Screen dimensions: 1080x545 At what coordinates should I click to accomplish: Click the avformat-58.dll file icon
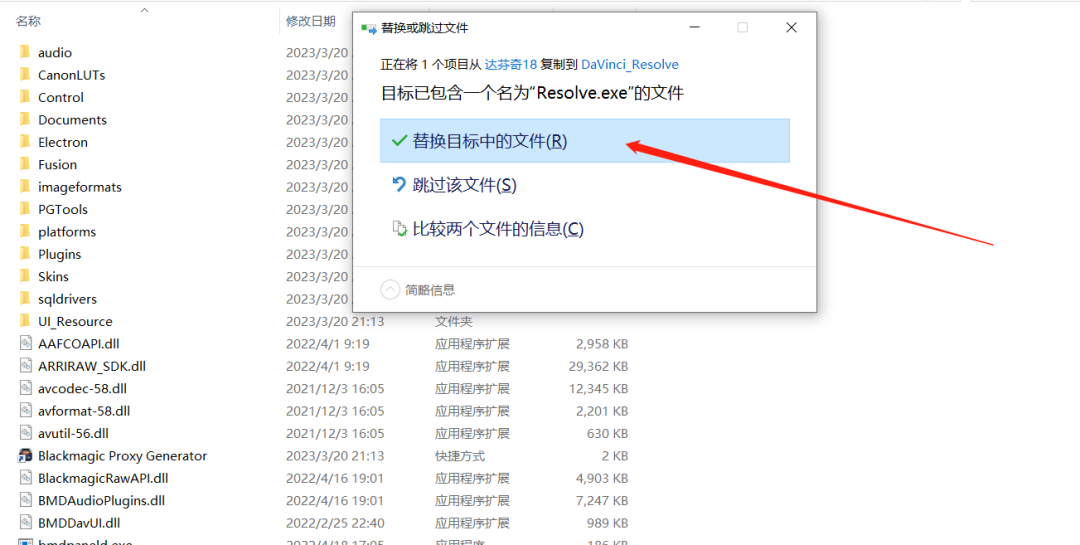pyautogui.click(x=25, y=411)
